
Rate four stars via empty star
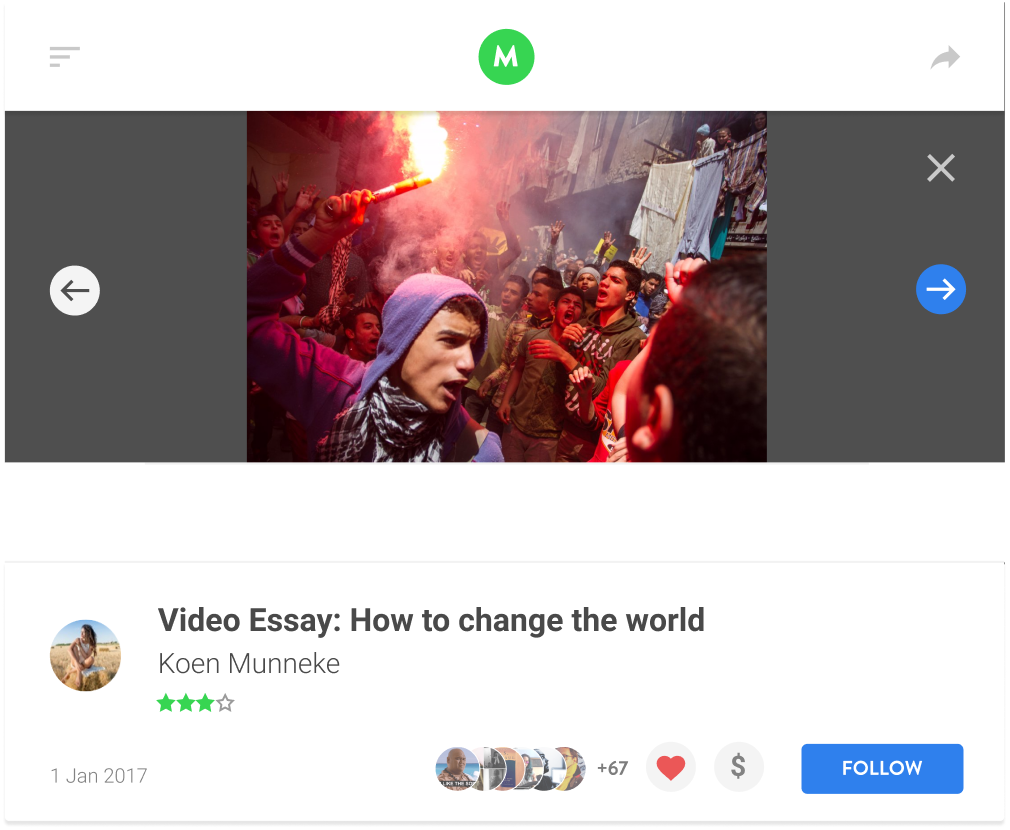(x=225, y=703)
